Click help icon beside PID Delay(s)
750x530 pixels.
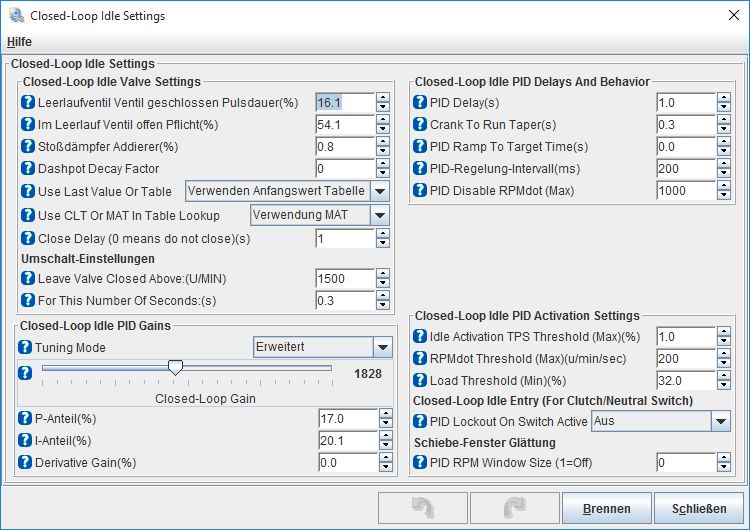coord(421,103)
